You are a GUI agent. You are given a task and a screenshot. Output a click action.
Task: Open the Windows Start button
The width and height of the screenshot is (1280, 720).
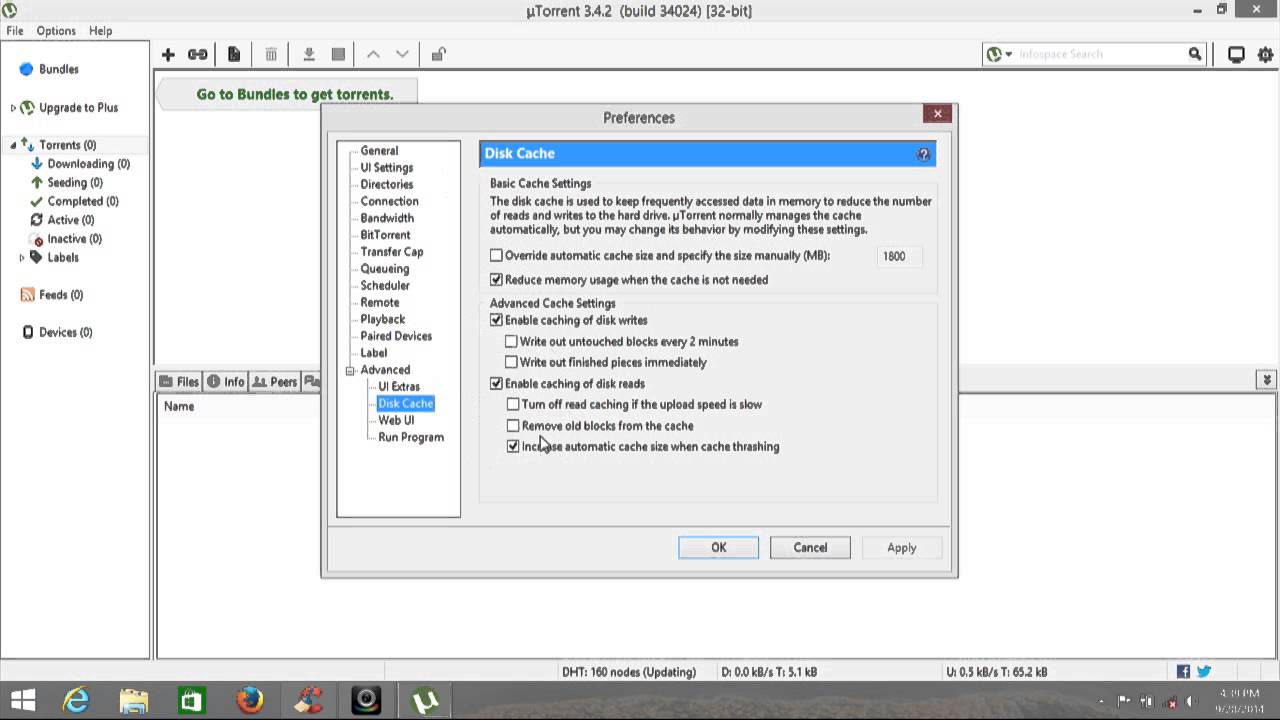pos(23,700)
